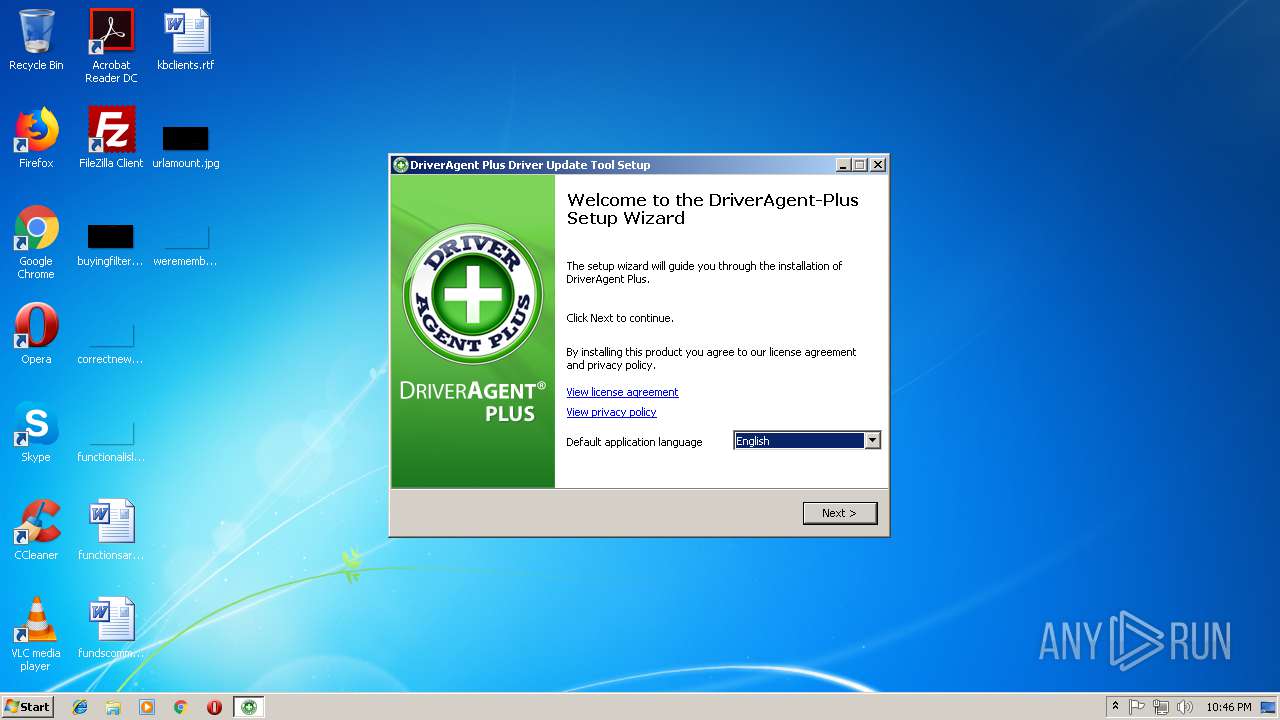Open the VLC media player shortcut

[x=36, y=634]
